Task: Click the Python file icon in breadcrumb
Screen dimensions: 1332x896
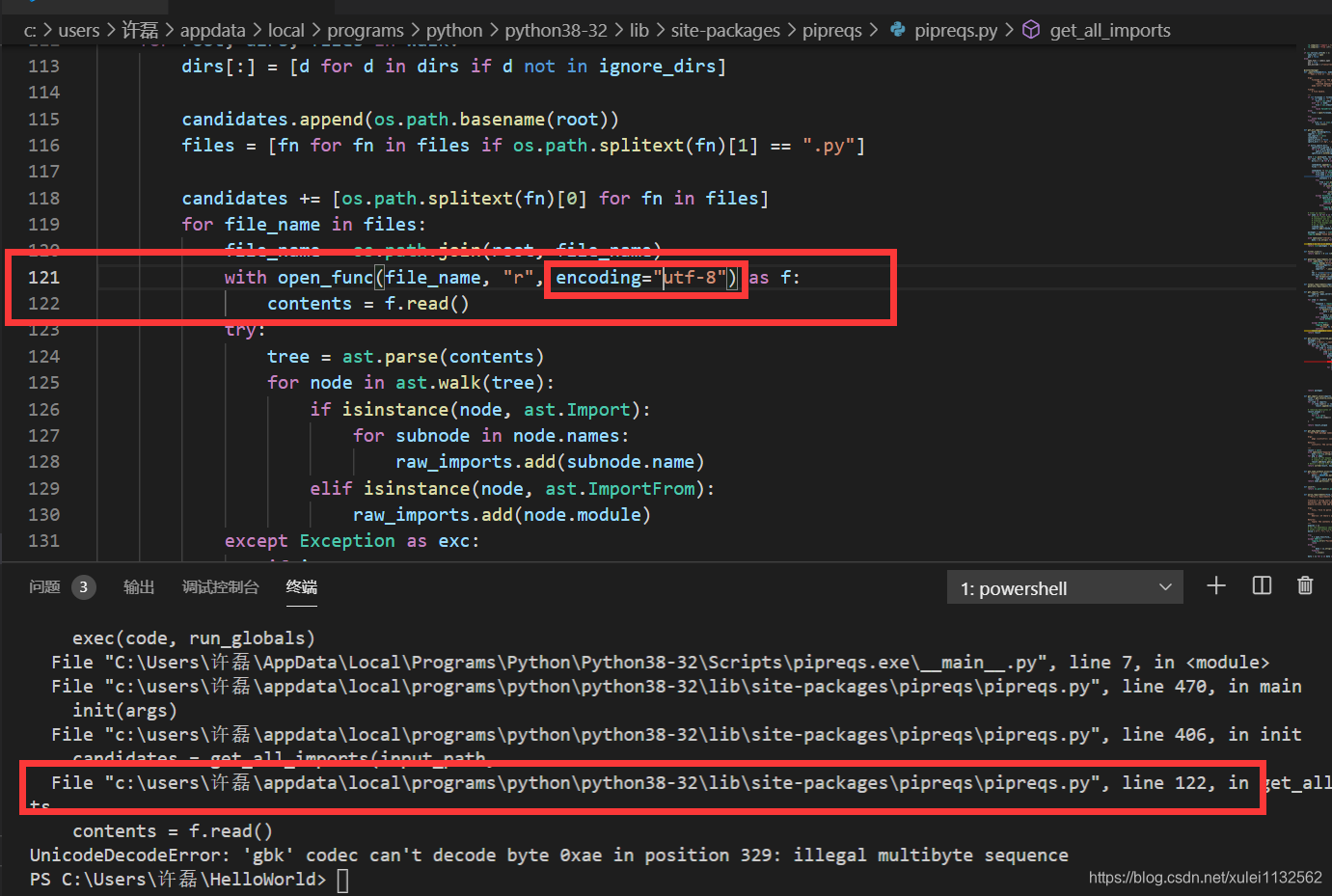Action: 898,30
